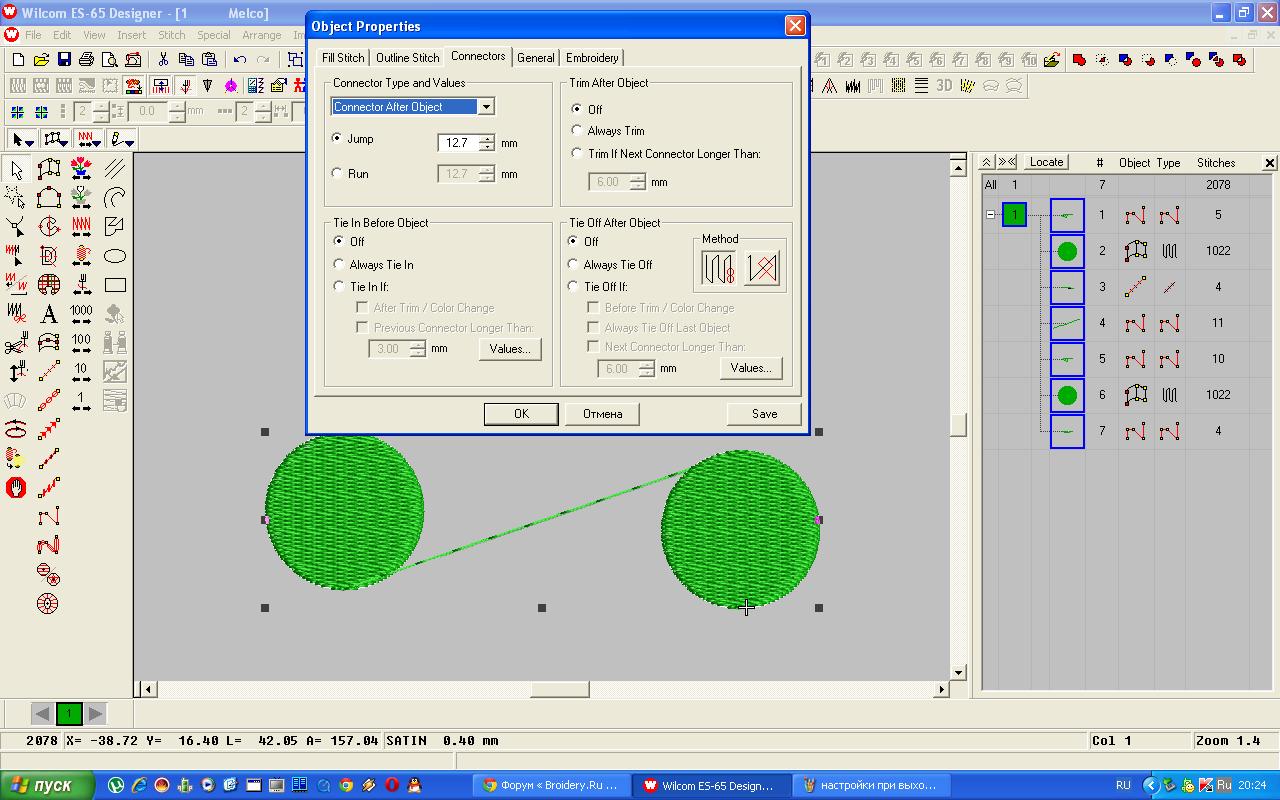The image size is (1280, 800).
Task: Click the Save floppy disk toolbar icon
Action: tap(64, 60)
